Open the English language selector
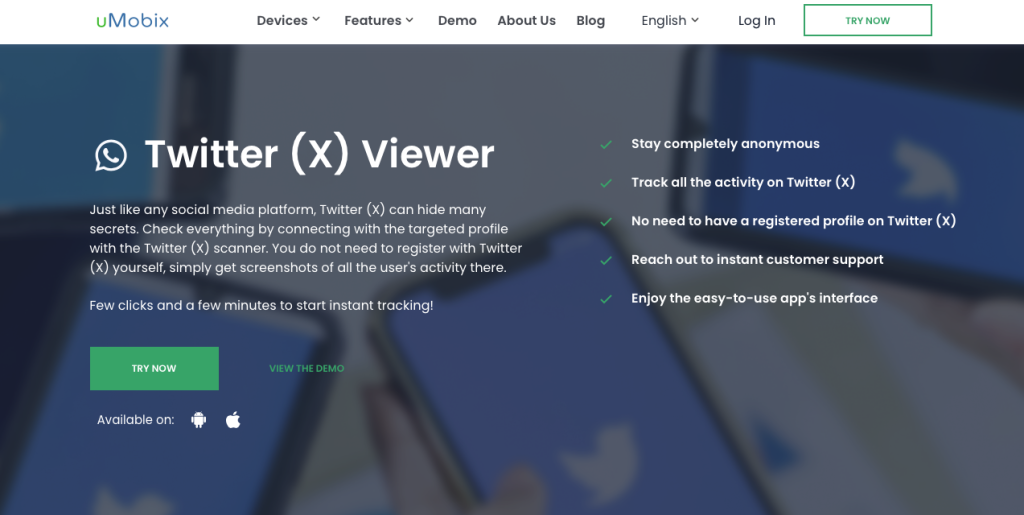This screenshot has width=1024, height=515. point(670,20)
